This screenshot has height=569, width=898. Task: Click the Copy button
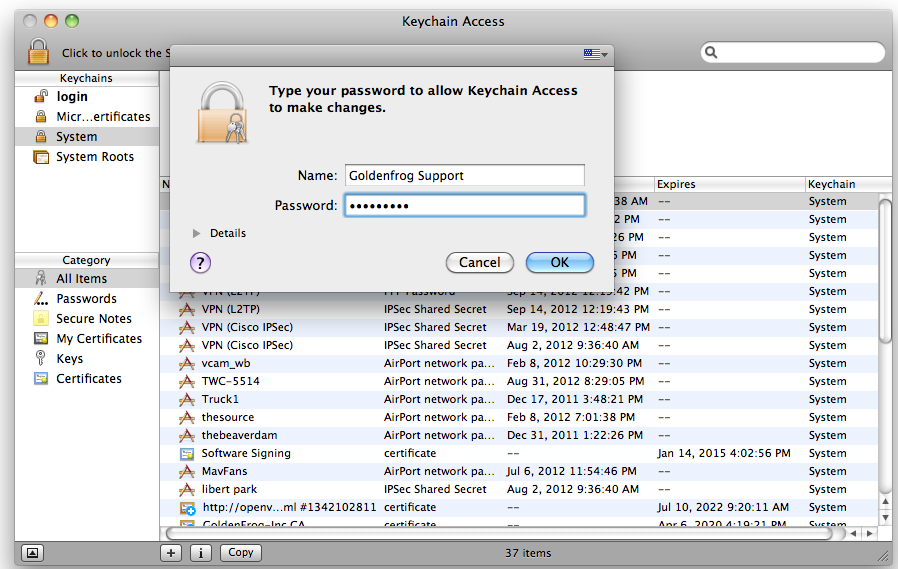point(241,552)
